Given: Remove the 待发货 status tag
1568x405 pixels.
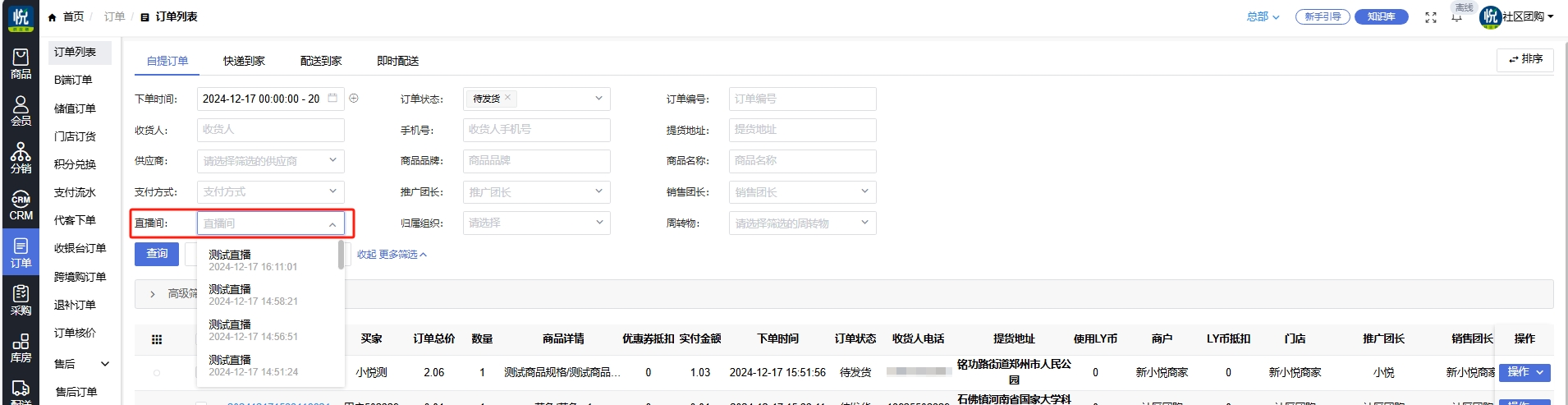Looking at the screenshot, I should (507, 97).
